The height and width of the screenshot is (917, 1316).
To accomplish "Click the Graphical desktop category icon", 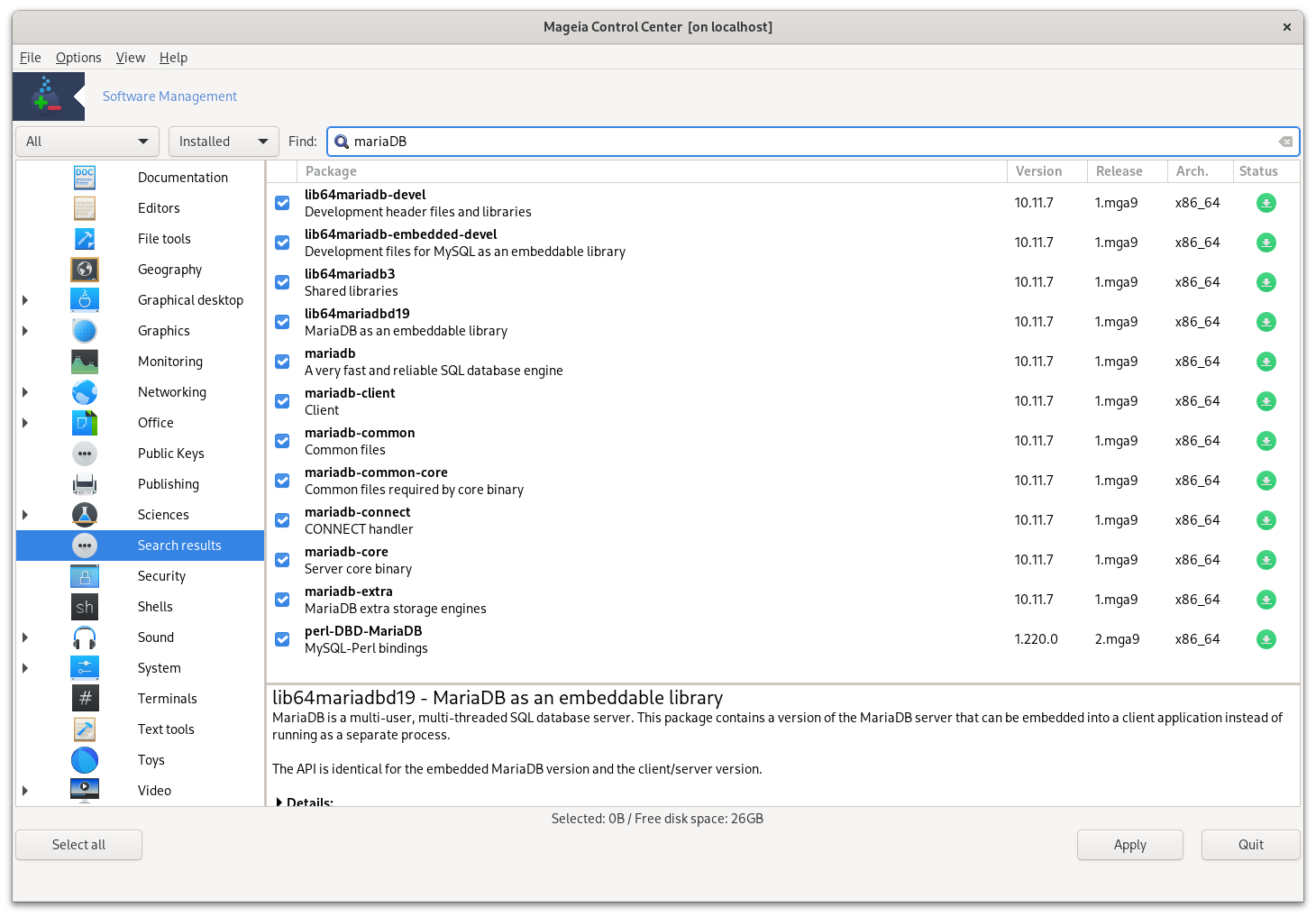I will pyautogui.click(x=85, y=300).
